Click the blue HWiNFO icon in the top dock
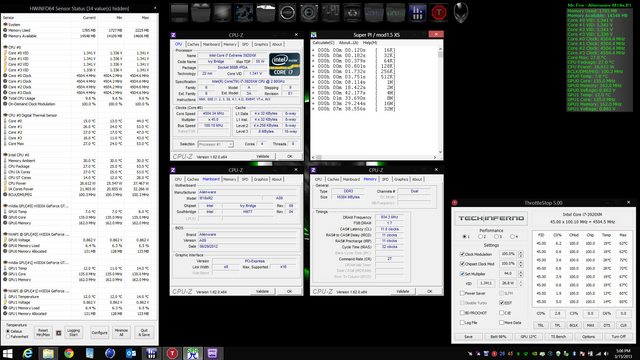This screenshot has height=360, width=640. (x=417, y=13)
